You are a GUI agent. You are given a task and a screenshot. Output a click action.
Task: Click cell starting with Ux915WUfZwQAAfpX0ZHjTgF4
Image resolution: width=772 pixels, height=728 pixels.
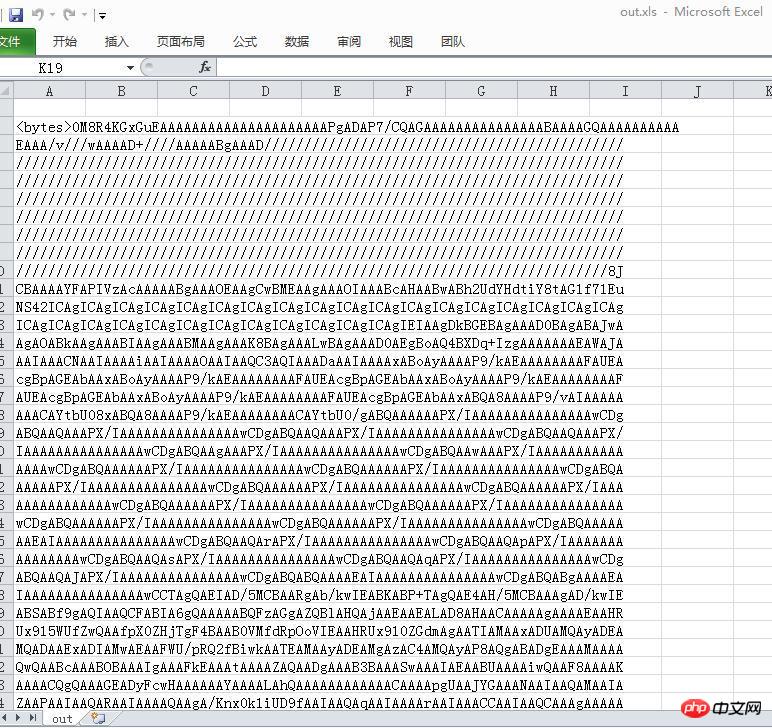pos(319,631)
